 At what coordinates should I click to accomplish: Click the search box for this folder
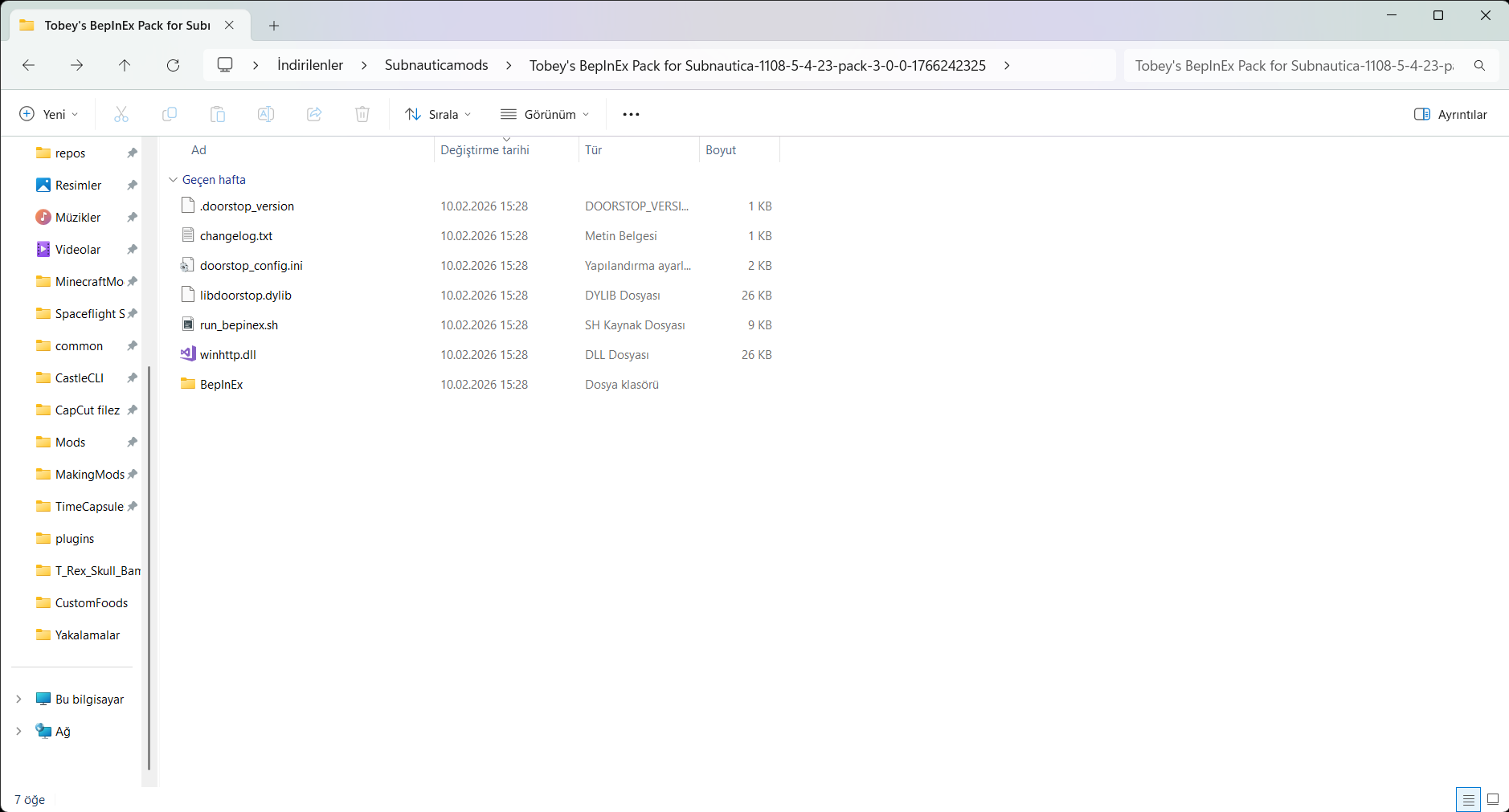click(x=1311, y=65)
